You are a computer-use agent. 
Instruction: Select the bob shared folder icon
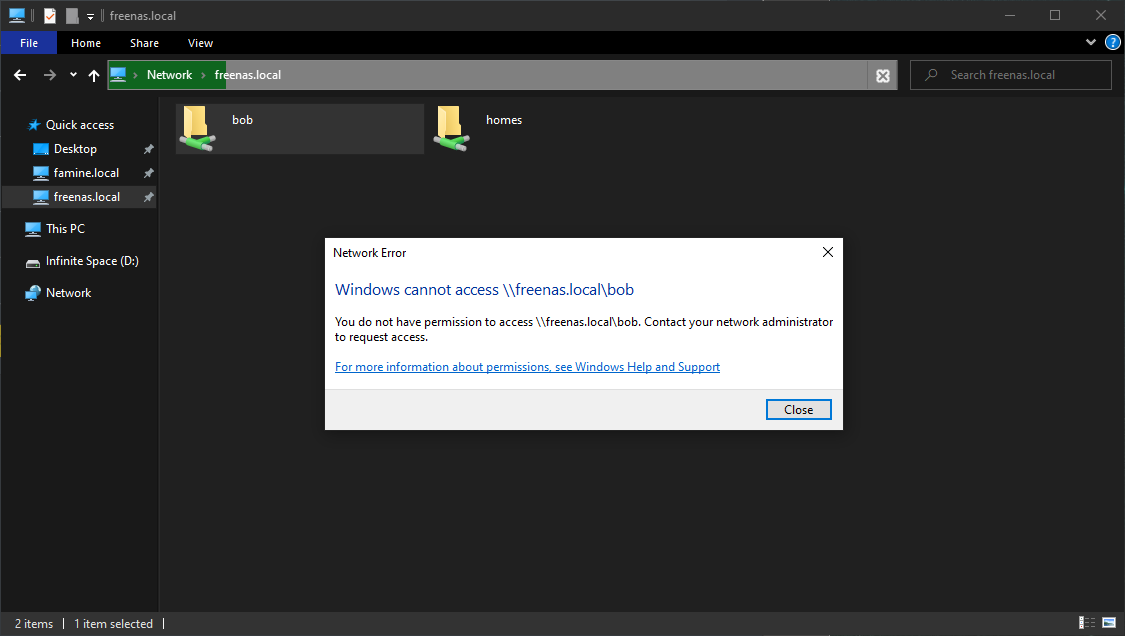198,128
